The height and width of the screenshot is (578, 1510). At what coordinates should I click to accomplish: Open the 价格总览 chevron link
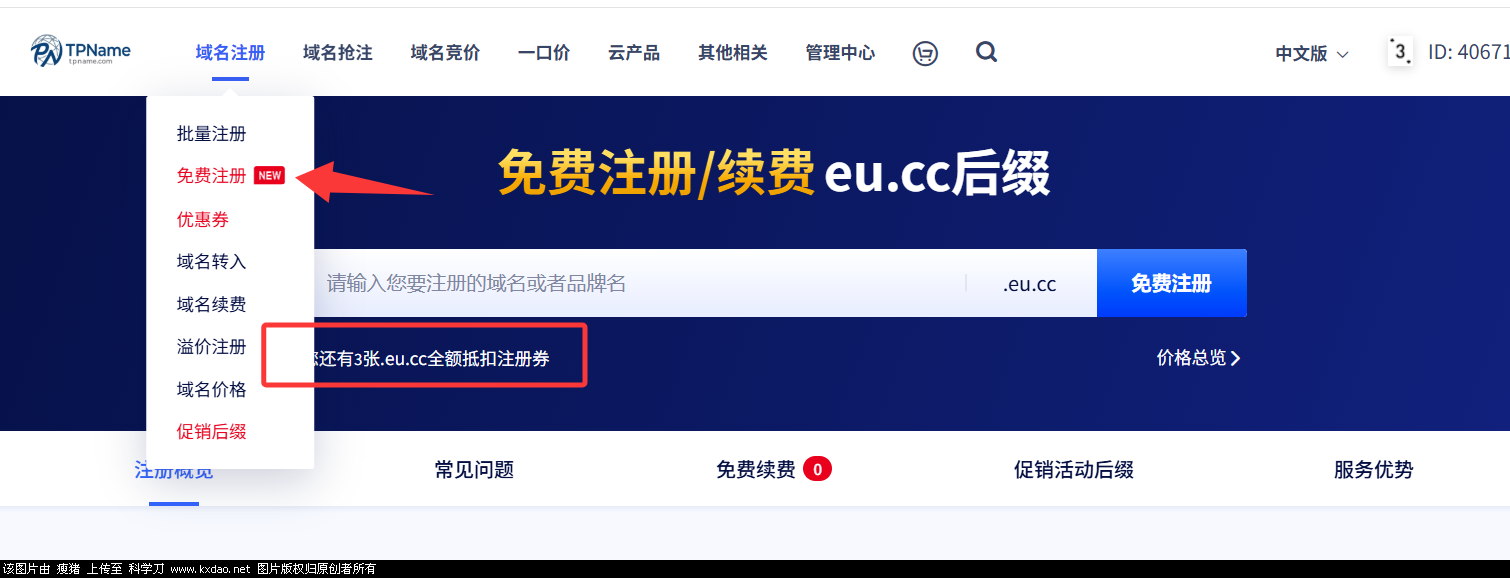click(1199, 358)
